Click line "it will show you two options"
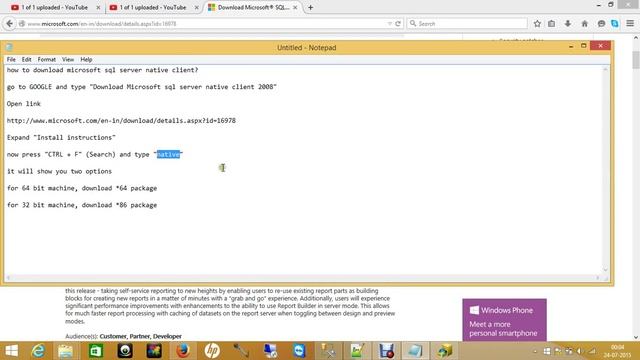640x360 pixels. click(x=59, y=171)
